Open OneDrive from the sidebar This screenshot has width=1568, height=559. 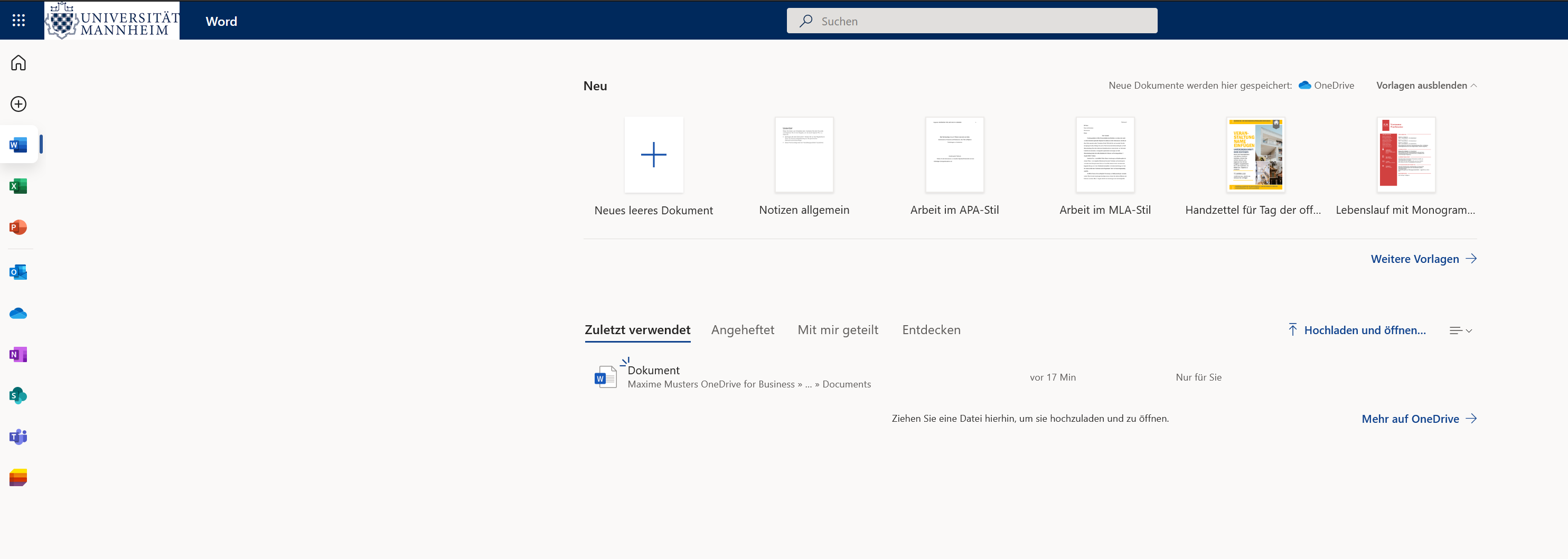[18, 313]
